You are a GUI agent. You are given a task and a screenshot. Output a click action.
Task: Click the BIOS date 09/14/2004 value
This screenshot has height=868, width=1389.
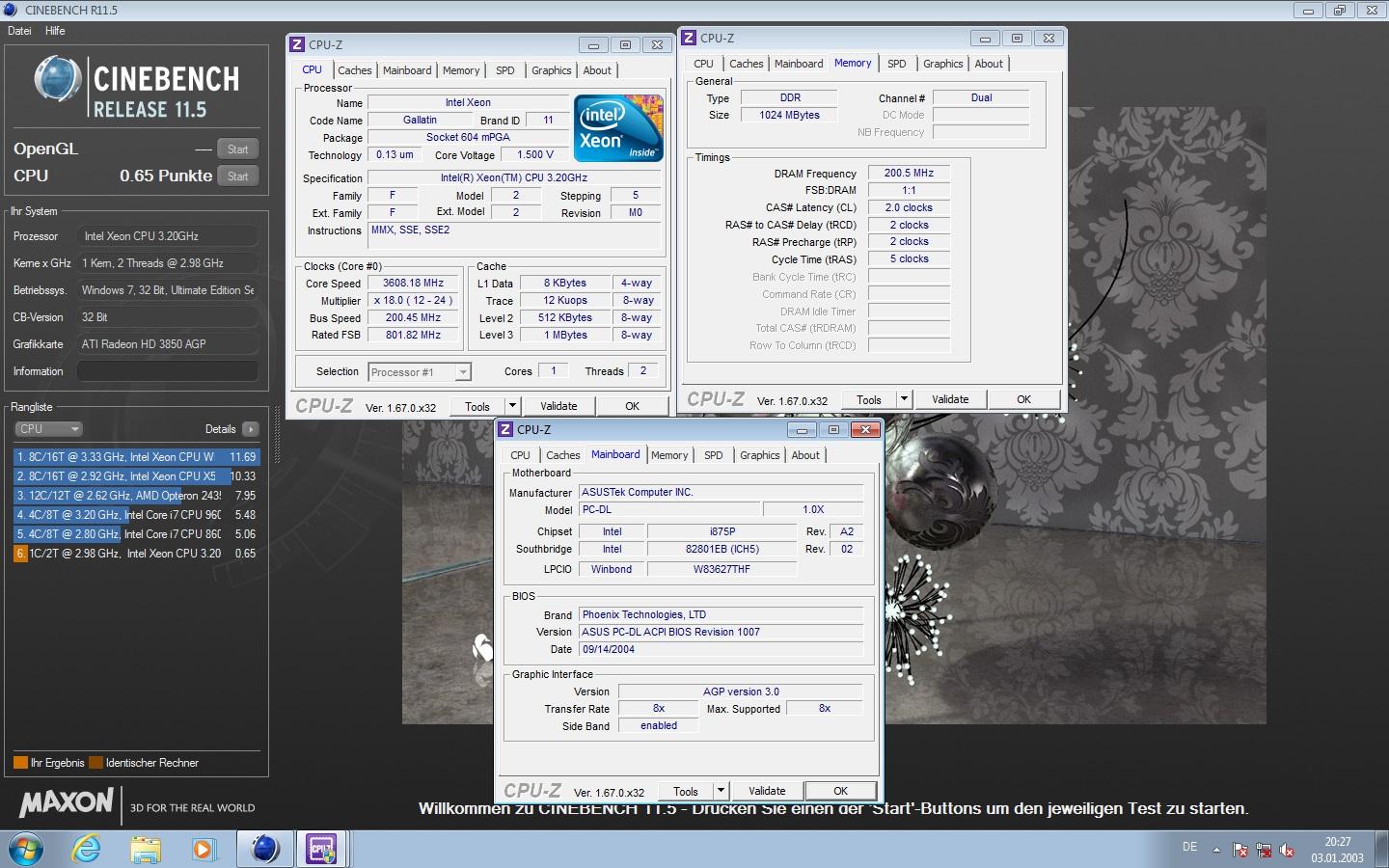pos(721,650)
